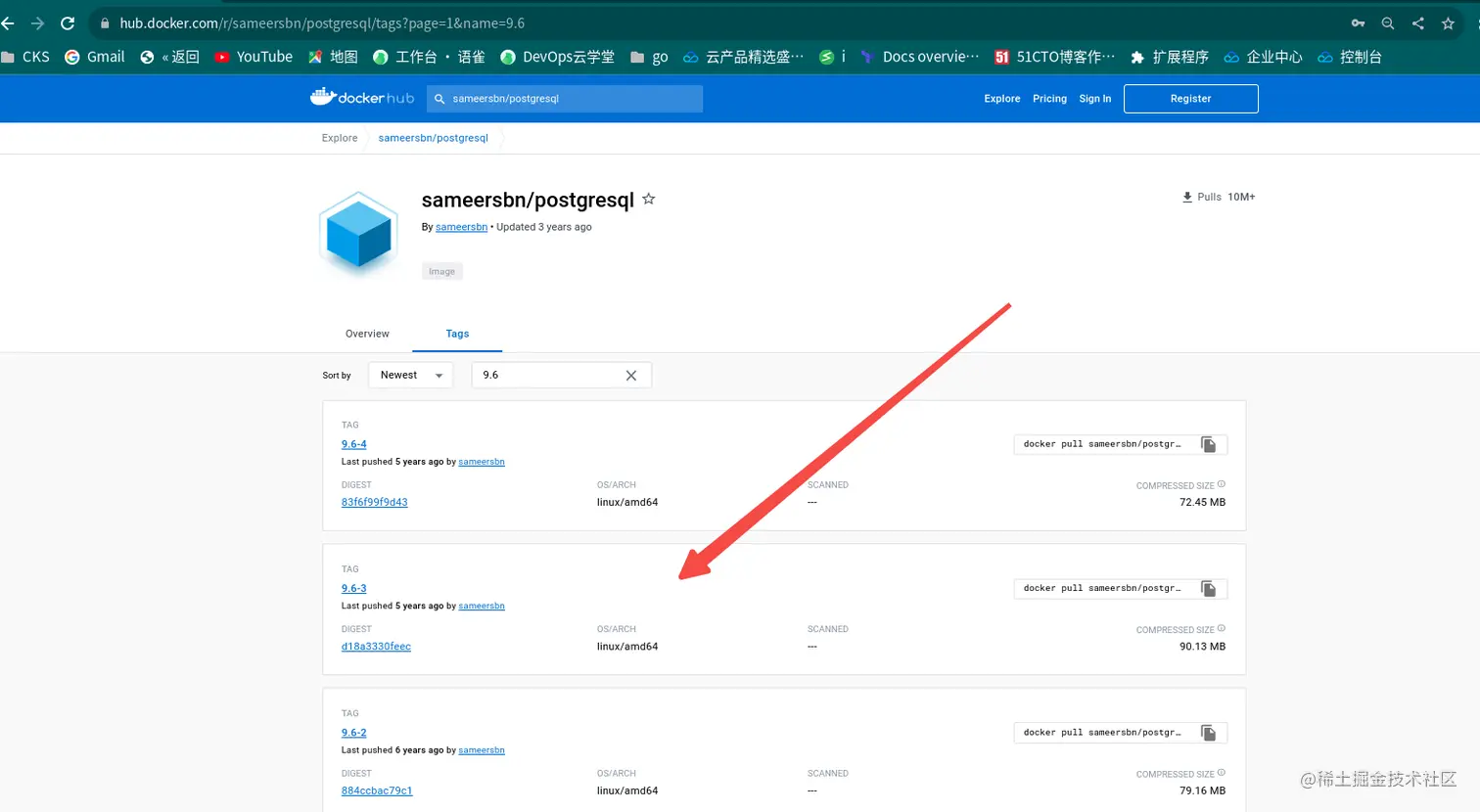Click the Pulls 10M+ counter
1480x812 pixels.
point(1219,197)
